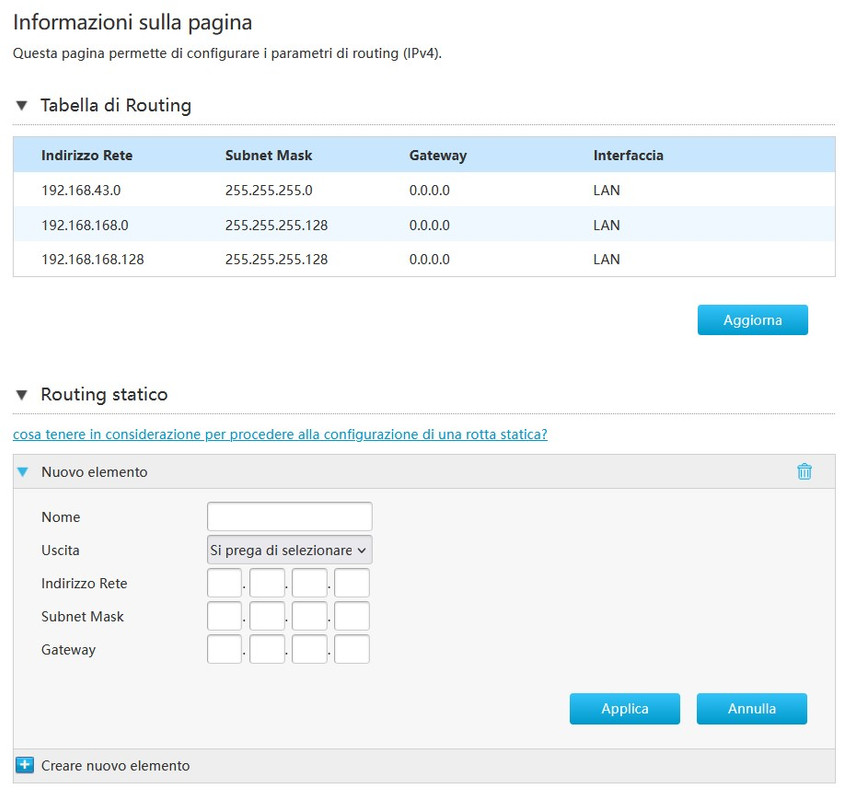Select gateway 0.0.0.0 in 192.168.168.0 row
The image size is (844, 800).
pyautogui.click(x=430, y=225)
